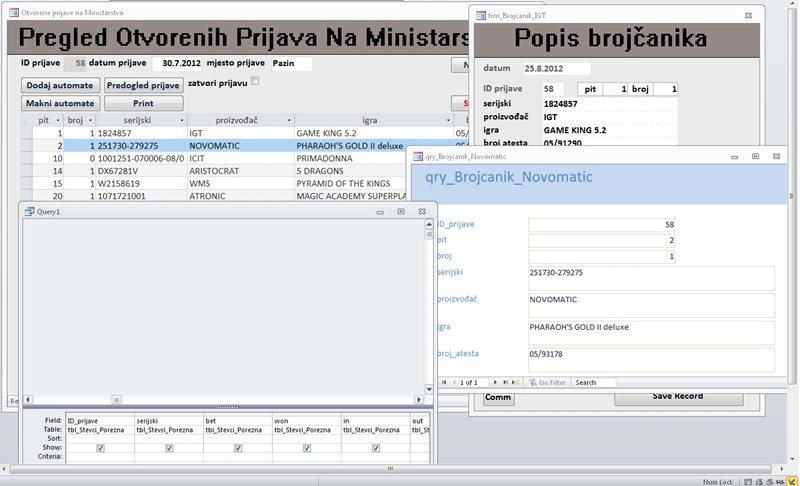Go to next record in qry_Brojcanik_Novomatic navigator
The image size is (800, 486).
pos(494,382)
